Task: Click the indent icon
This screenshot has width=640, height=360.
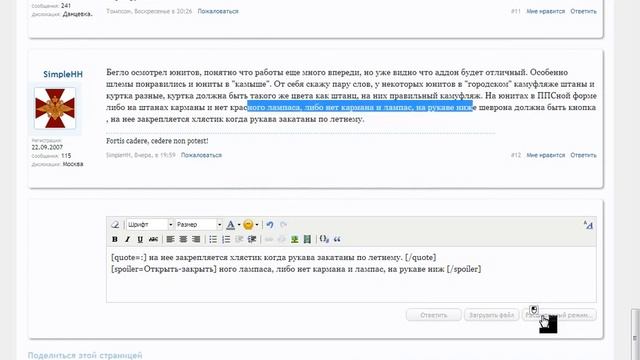Action: coord(252,239)
